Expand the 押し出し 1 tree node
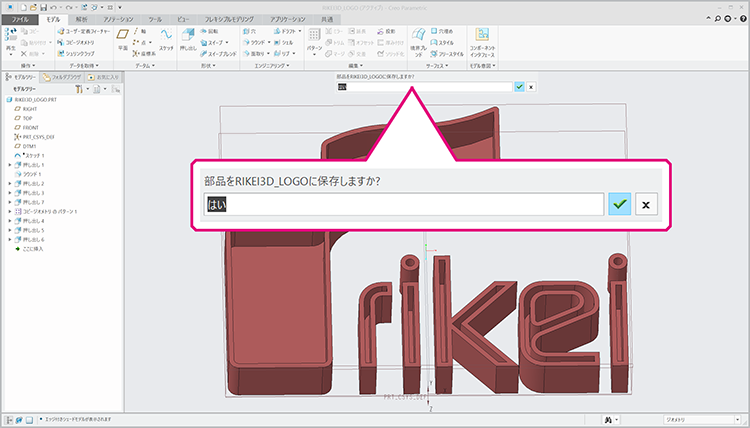The image size is (750, 428). pos(9,166)
